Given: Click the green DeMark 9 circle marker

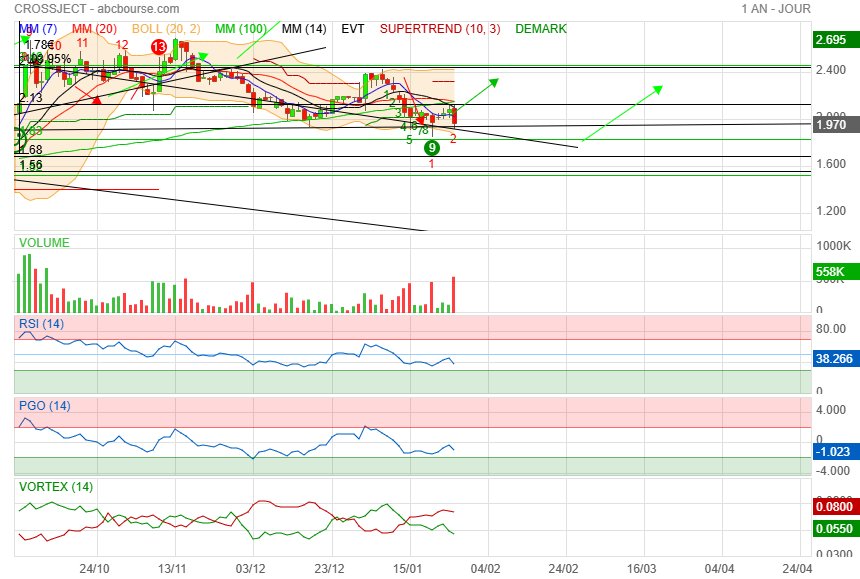Looking at the screenshot, I should tap(431, 147).
